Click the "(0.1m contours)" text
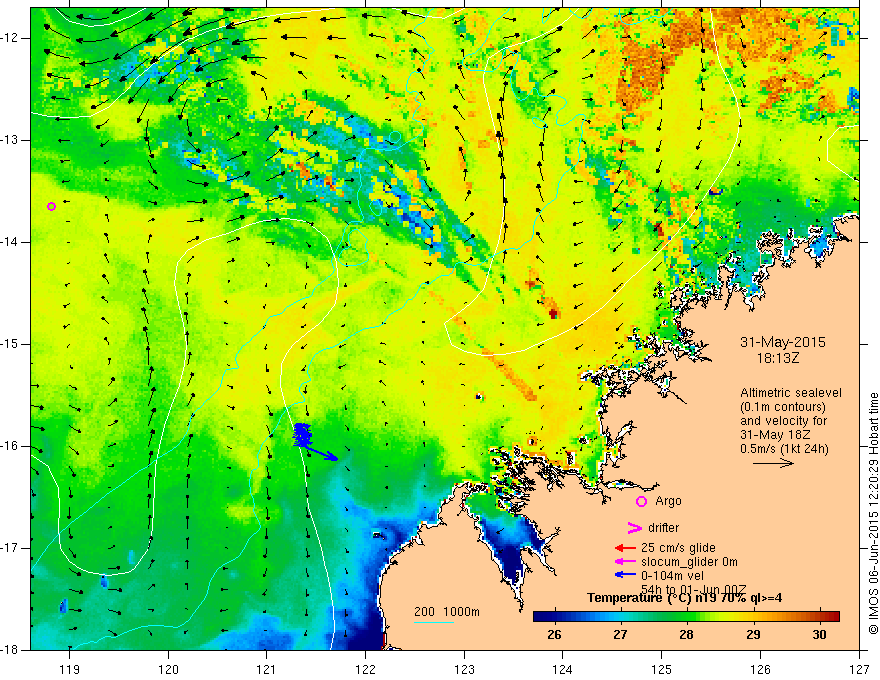The image size is (880, 680). [783, 407]
